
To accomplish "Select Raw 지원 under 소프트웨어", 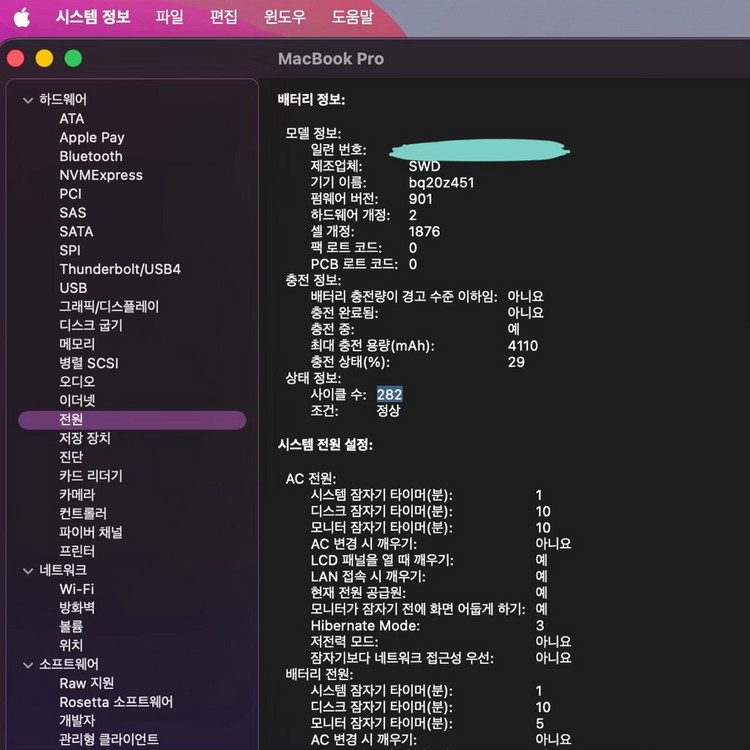I will [87, 683].
